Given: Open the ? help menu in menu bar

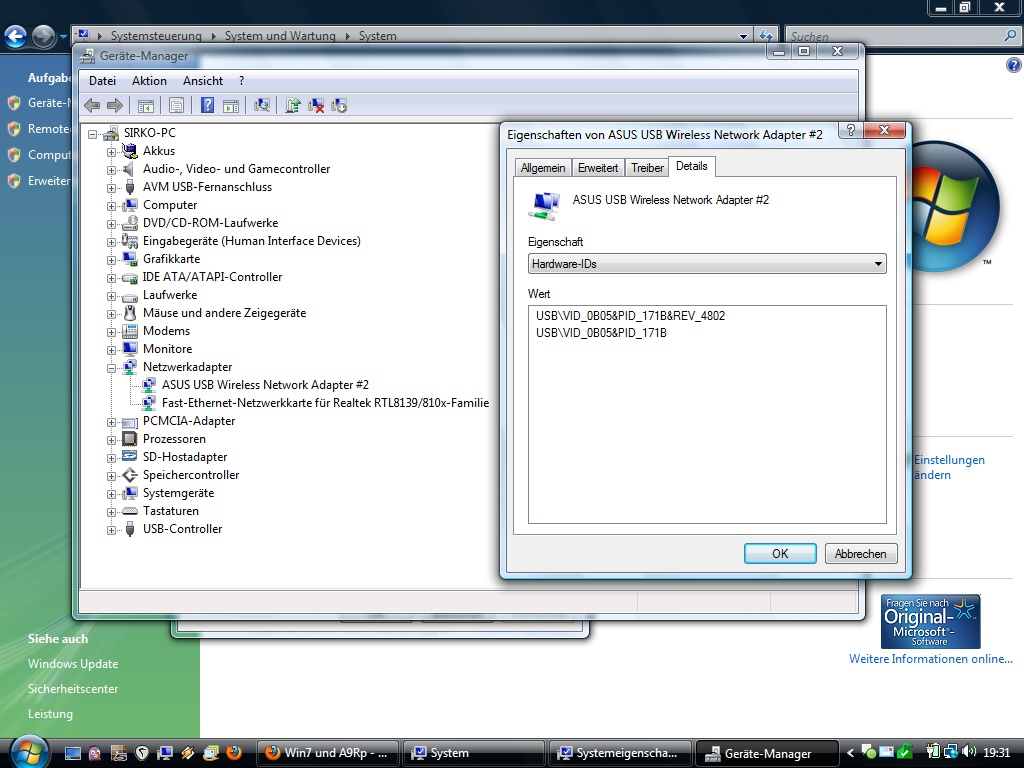Looking at the screenshot, I should click(242, 80).
